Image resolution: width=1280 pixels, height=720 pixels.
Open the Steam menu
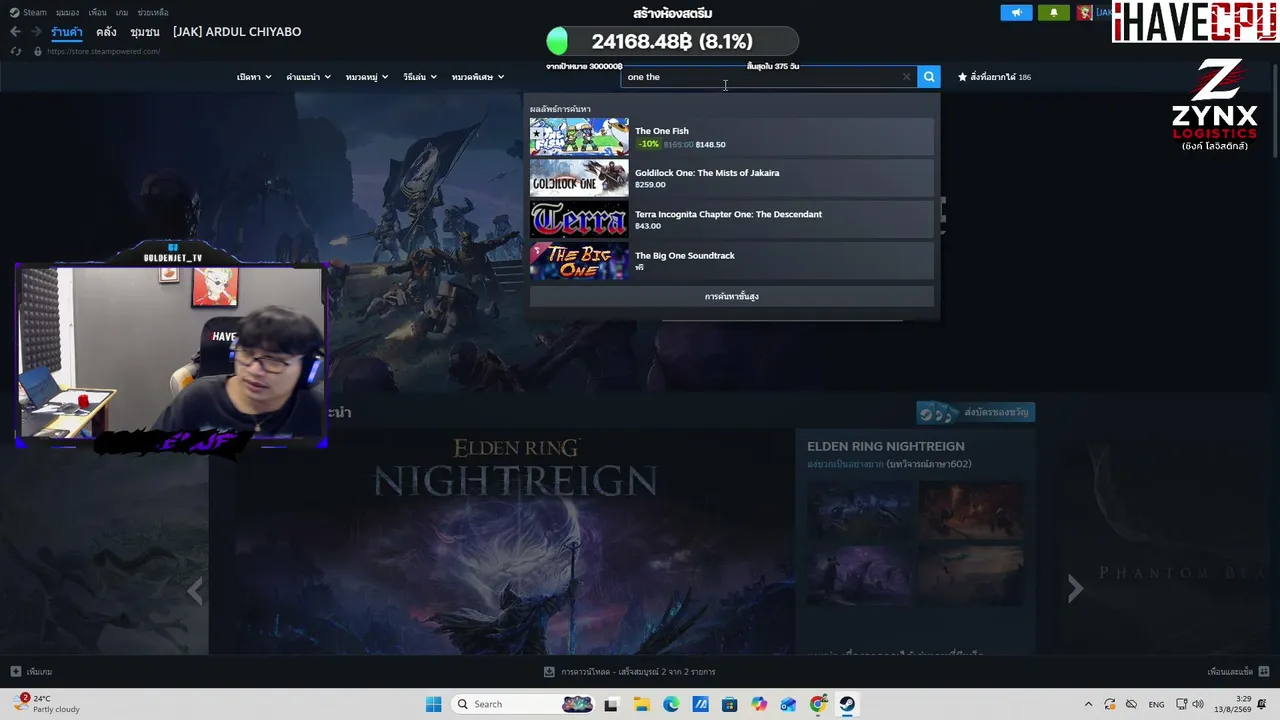(29, 13)
